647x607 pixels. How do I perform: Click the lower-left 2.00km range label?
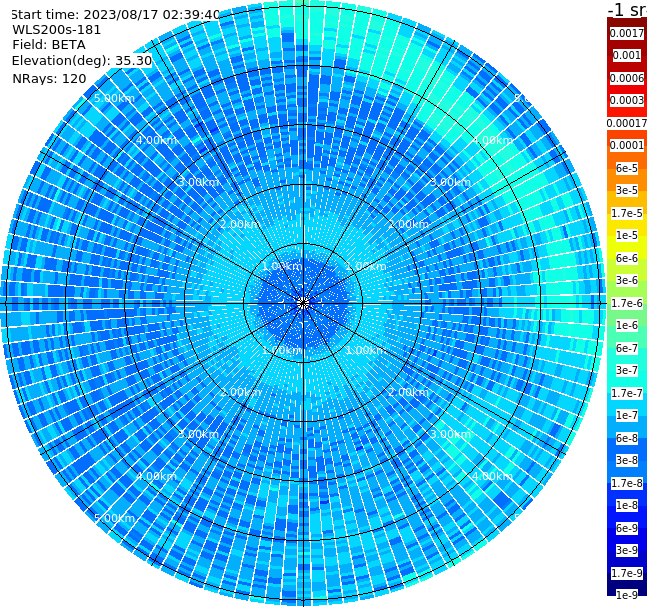click(x=240, y=392)
